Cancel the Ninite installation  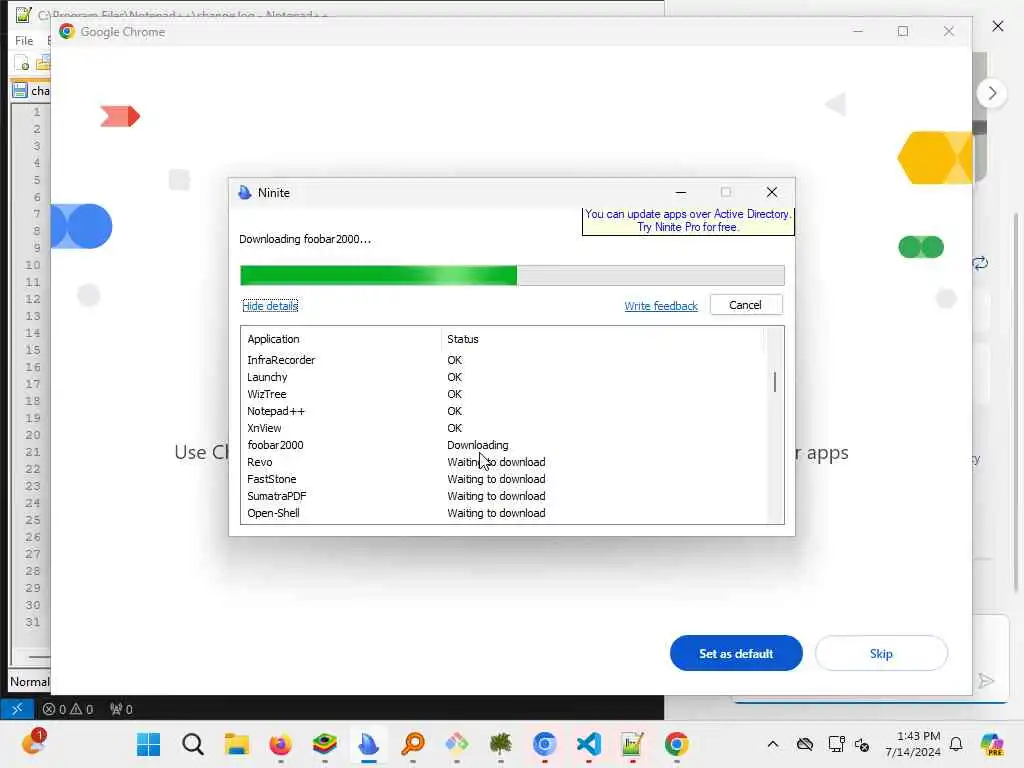tap(745, 305)
